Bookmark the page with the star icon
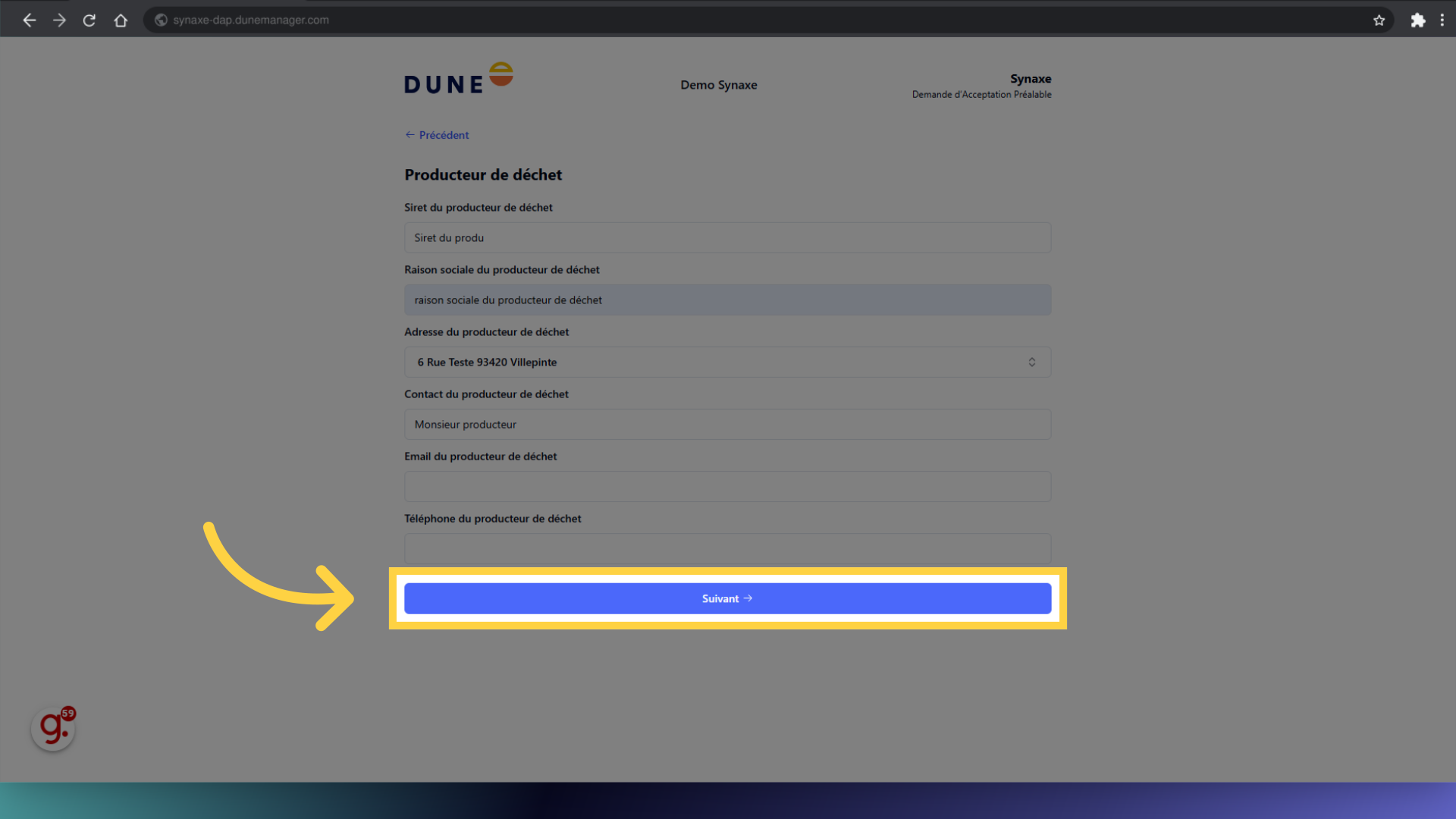Image resolution: width=1456 pixels, height=819 pixels. (1379, 20)
